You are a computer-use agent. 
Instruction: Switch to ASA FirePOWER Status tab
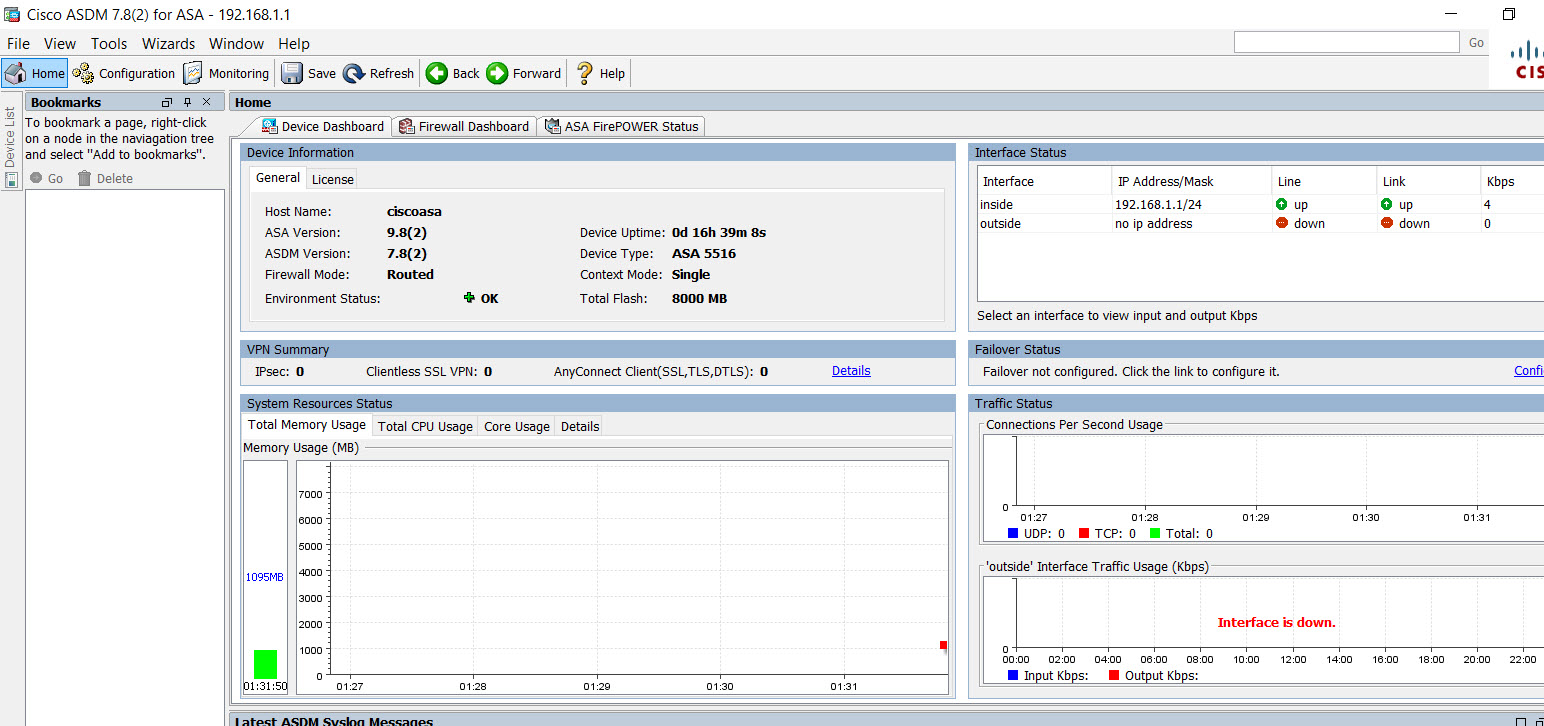(x=621, y=126)
